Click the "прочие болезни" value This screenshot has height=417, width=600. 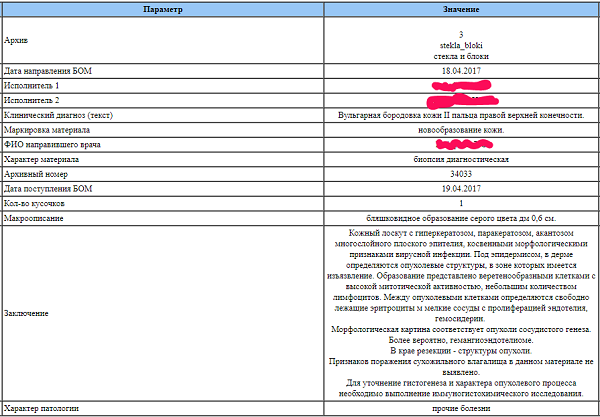pos(461,409)
